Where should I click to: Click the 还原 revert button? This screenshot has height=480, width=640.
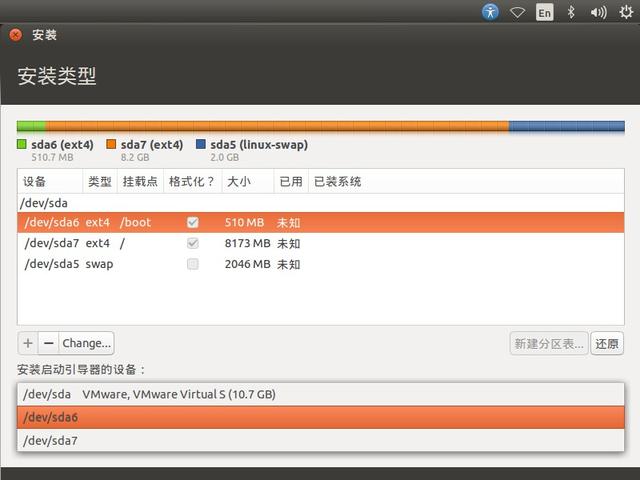point(607,344)
